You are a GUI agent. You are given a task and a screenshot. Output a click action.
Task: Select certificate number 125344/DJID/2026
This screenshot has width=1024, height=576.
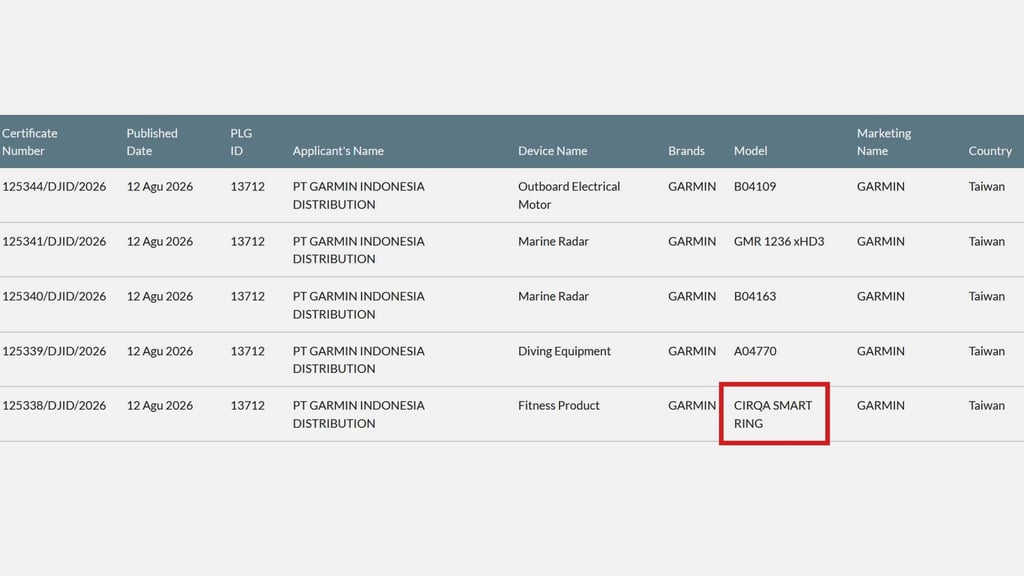pos(54,187)
